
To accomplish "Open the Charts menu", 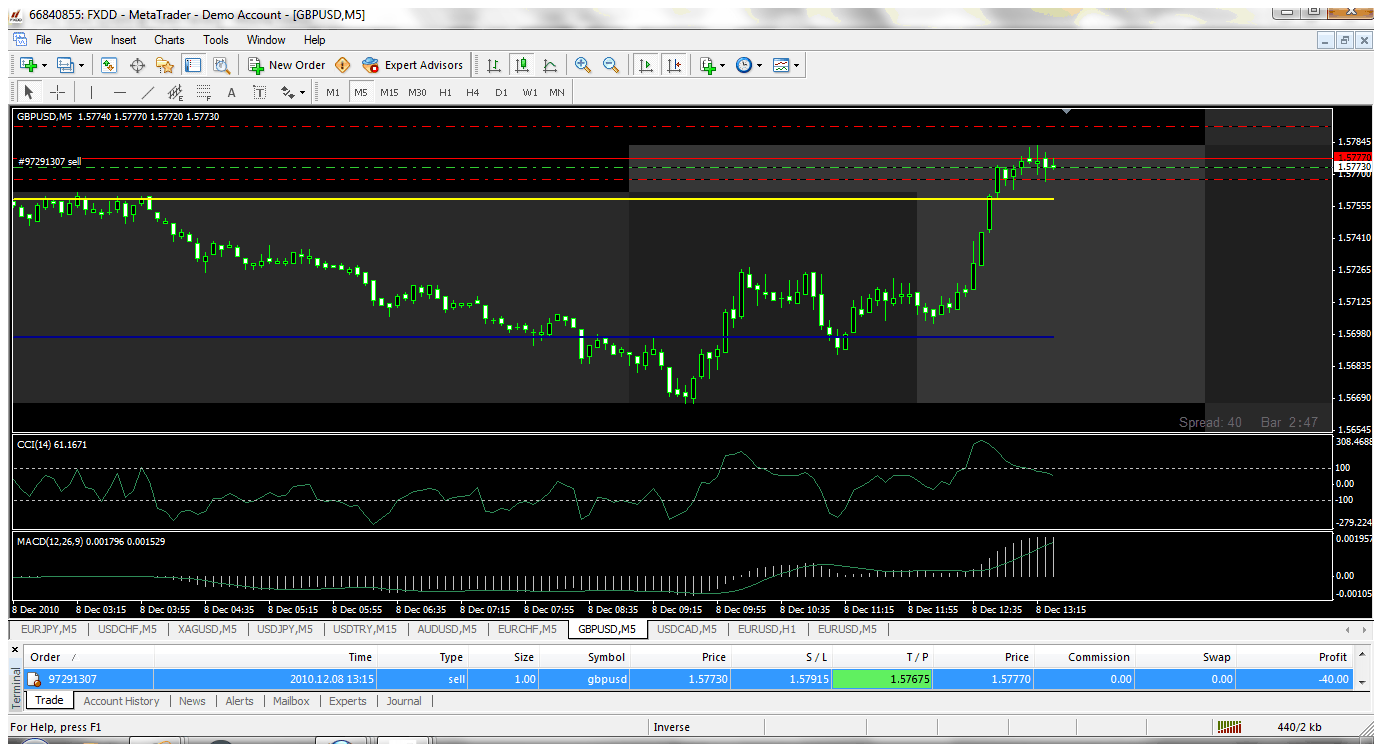I will [169, 40].
